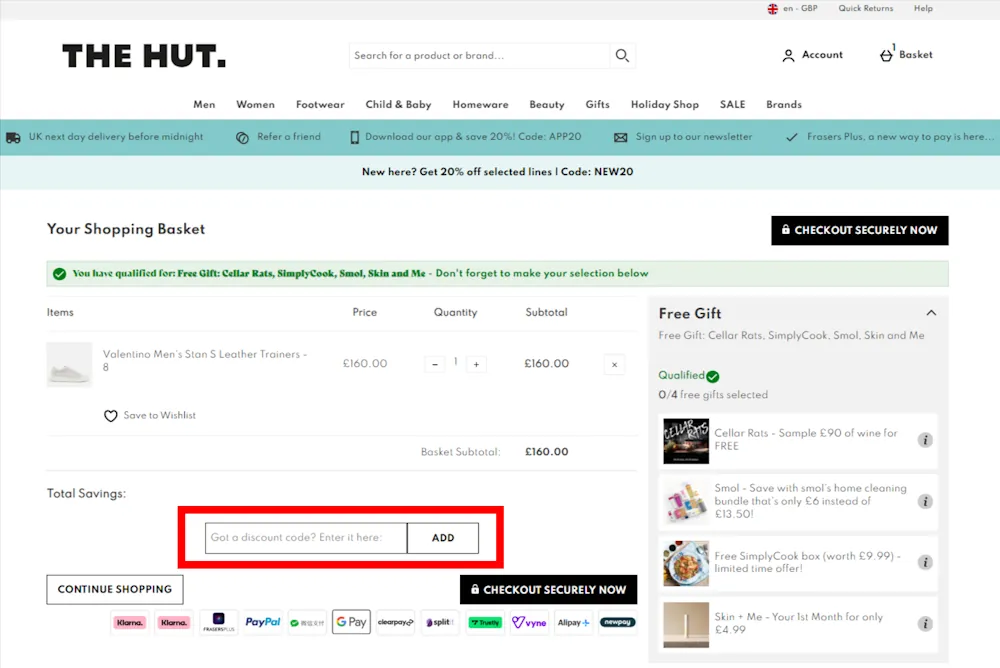Screen dimensions: 1000x668
Task: Show info for Smol cleaning bundle gift
Action: 925,501
